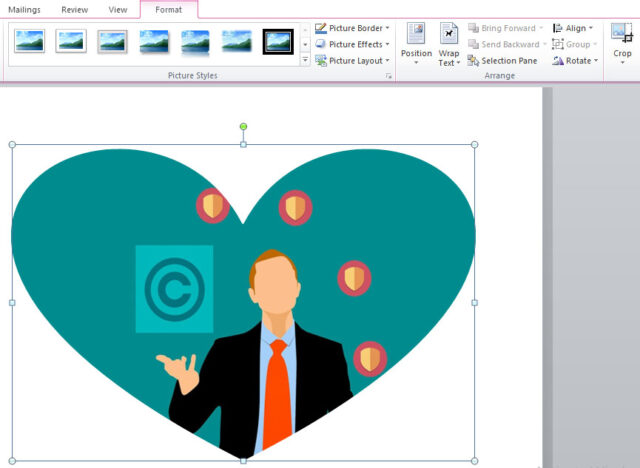Open the Align dropdown arrow
640x468 pixels.
click(591, 28)
